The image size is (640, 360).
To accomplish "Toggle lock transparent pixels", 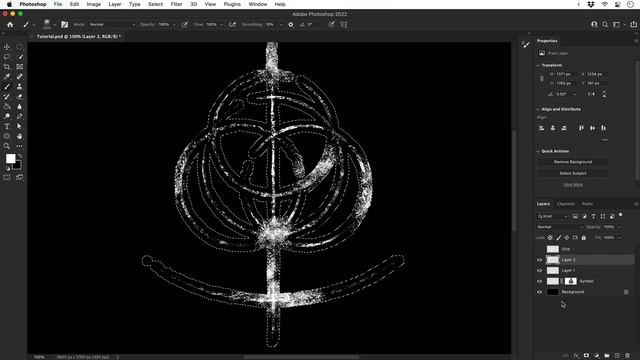I will (550, 238).
